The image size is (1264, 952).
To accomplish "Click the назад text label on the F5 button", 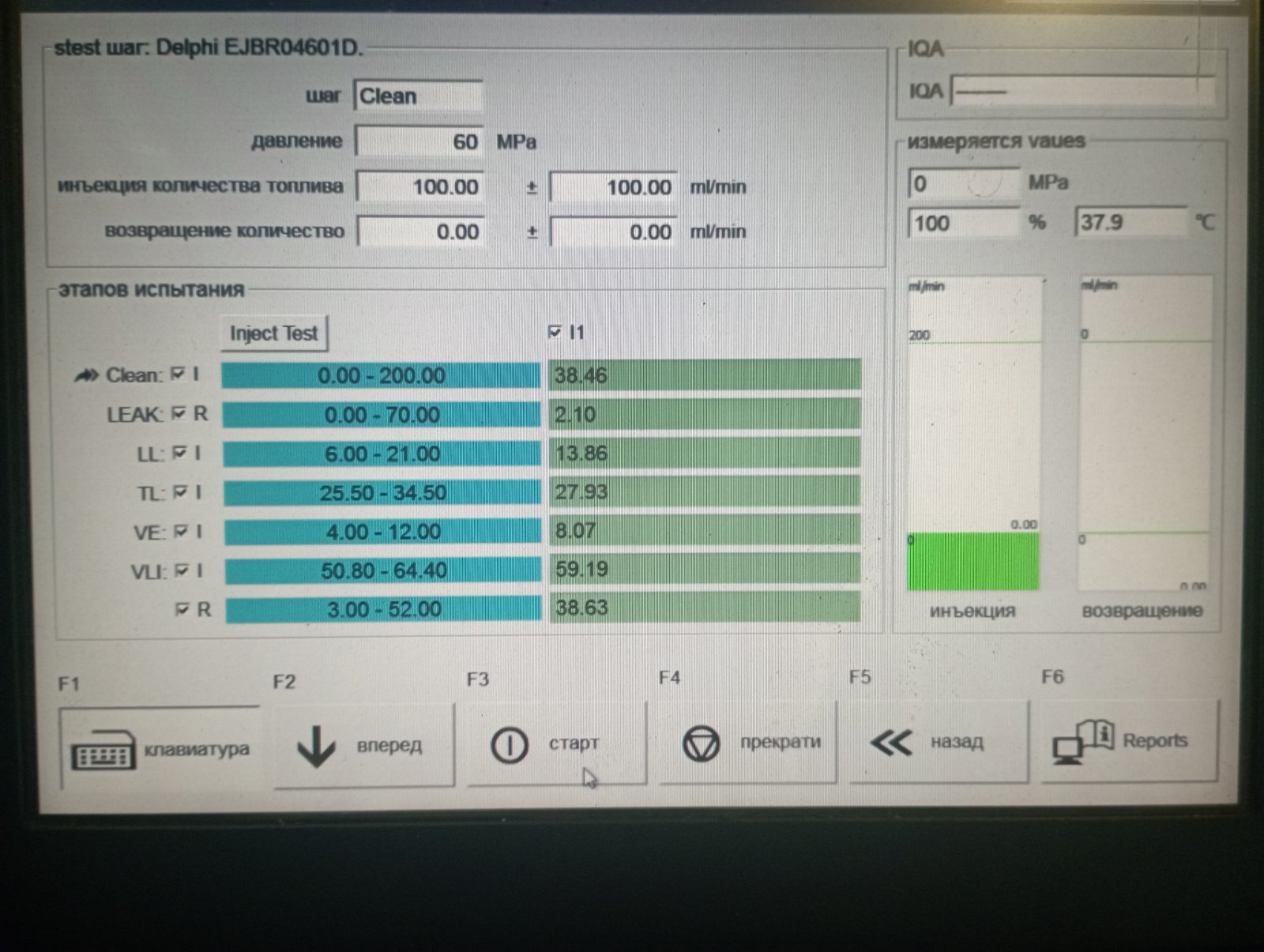I will tap(957, 741).
